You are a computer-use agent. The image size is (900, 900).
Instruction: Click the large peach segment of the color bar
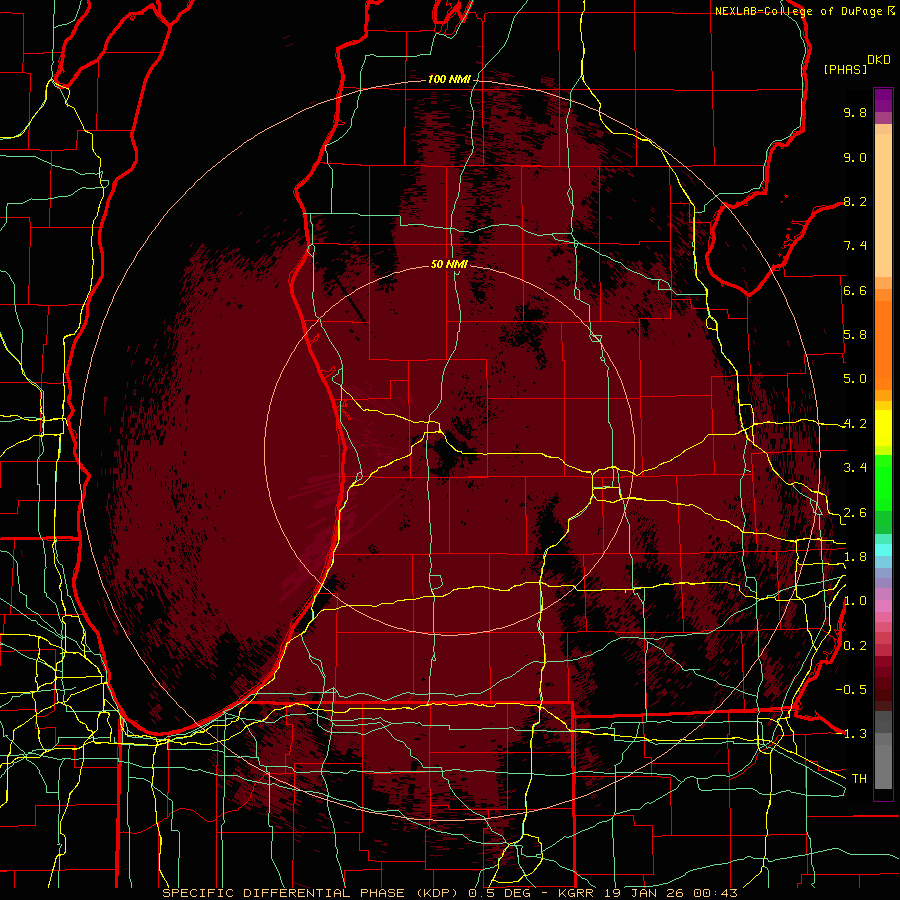click(883, 205)
